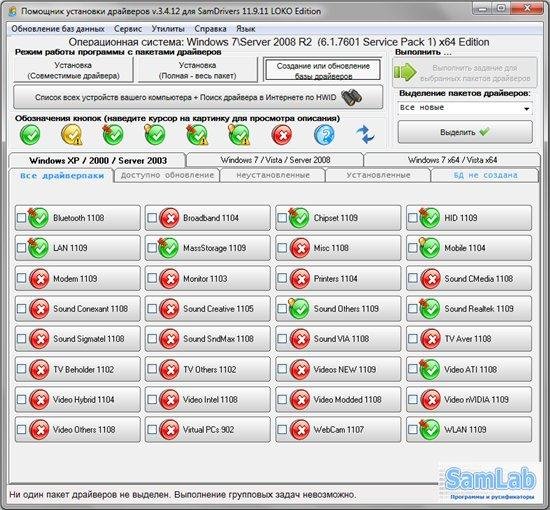Click the Misc 1108 red X icon
The image size is (550, 510).
point(300,248)
